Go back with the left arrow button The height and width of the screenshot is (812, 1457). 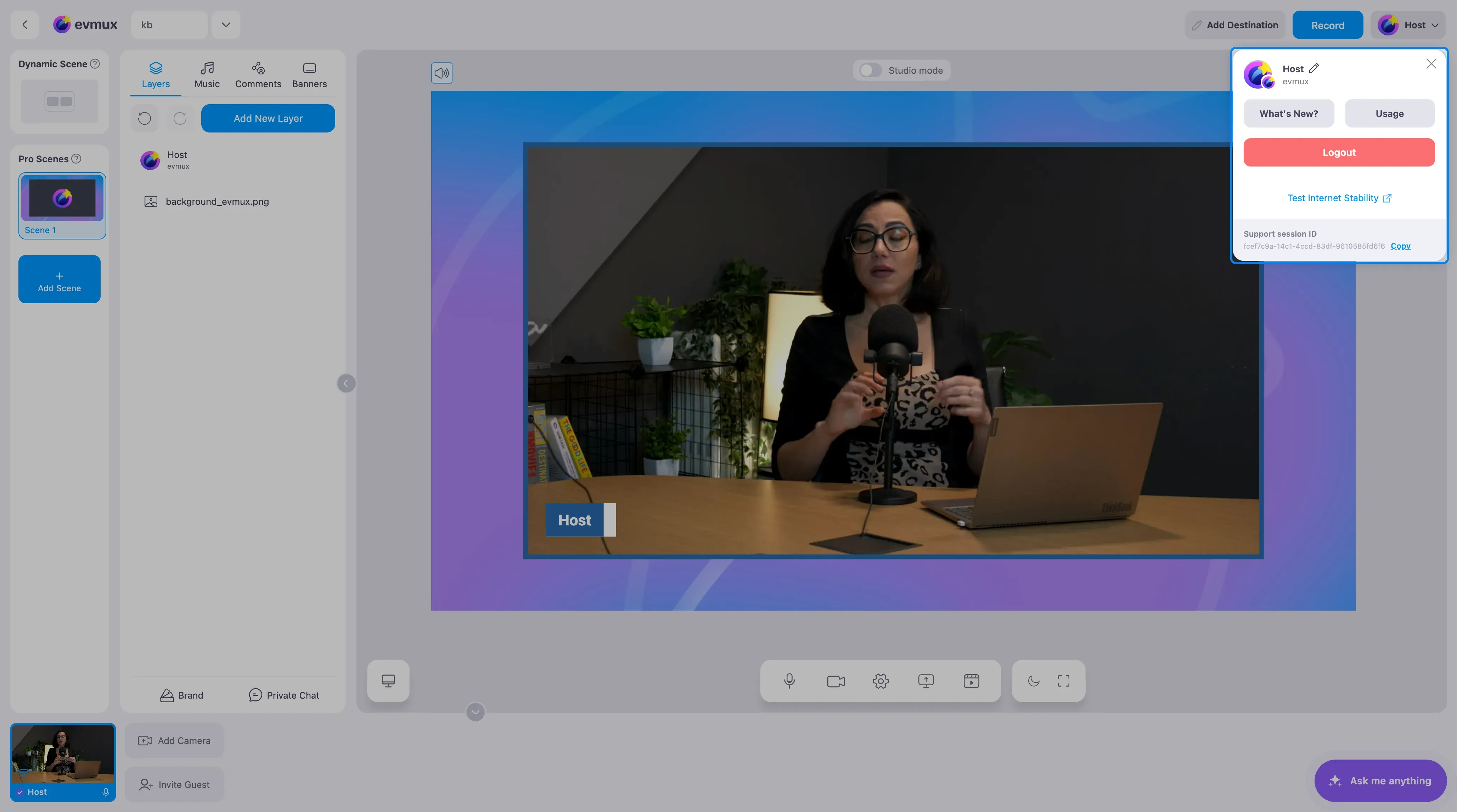(x=24, y=25)
